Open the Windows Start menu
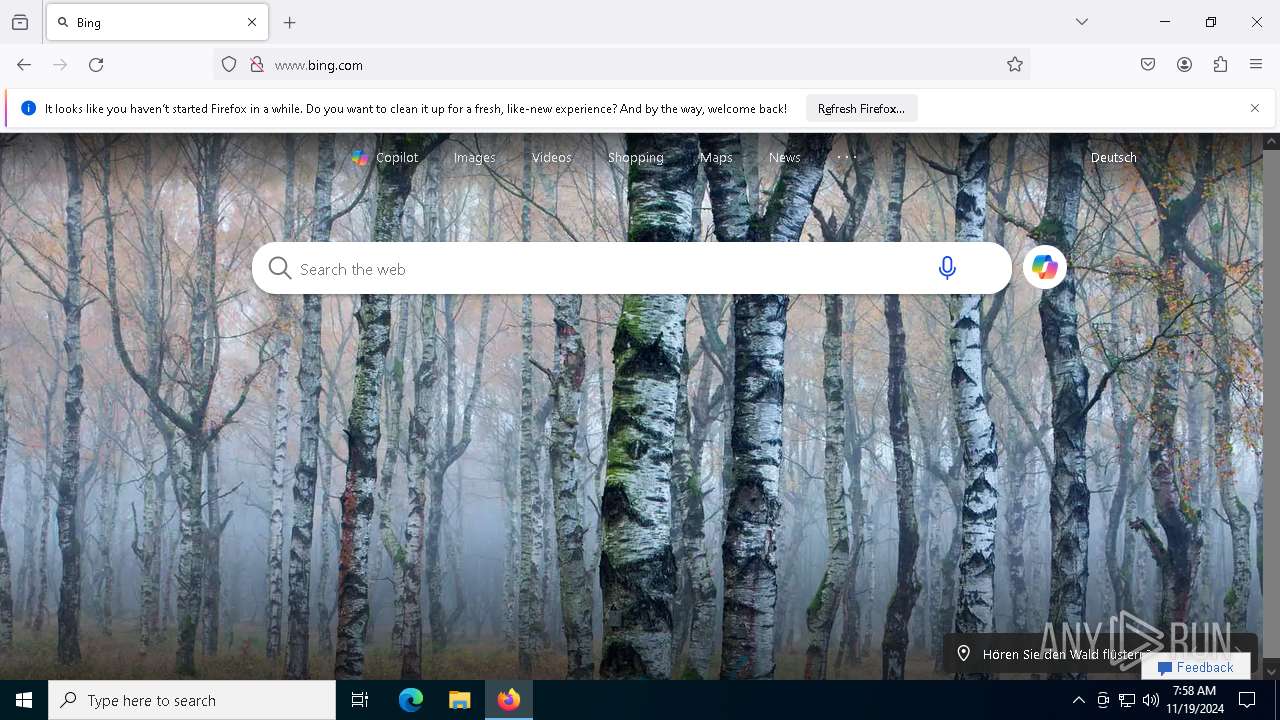1280x720 pixels. coord(24,700)
